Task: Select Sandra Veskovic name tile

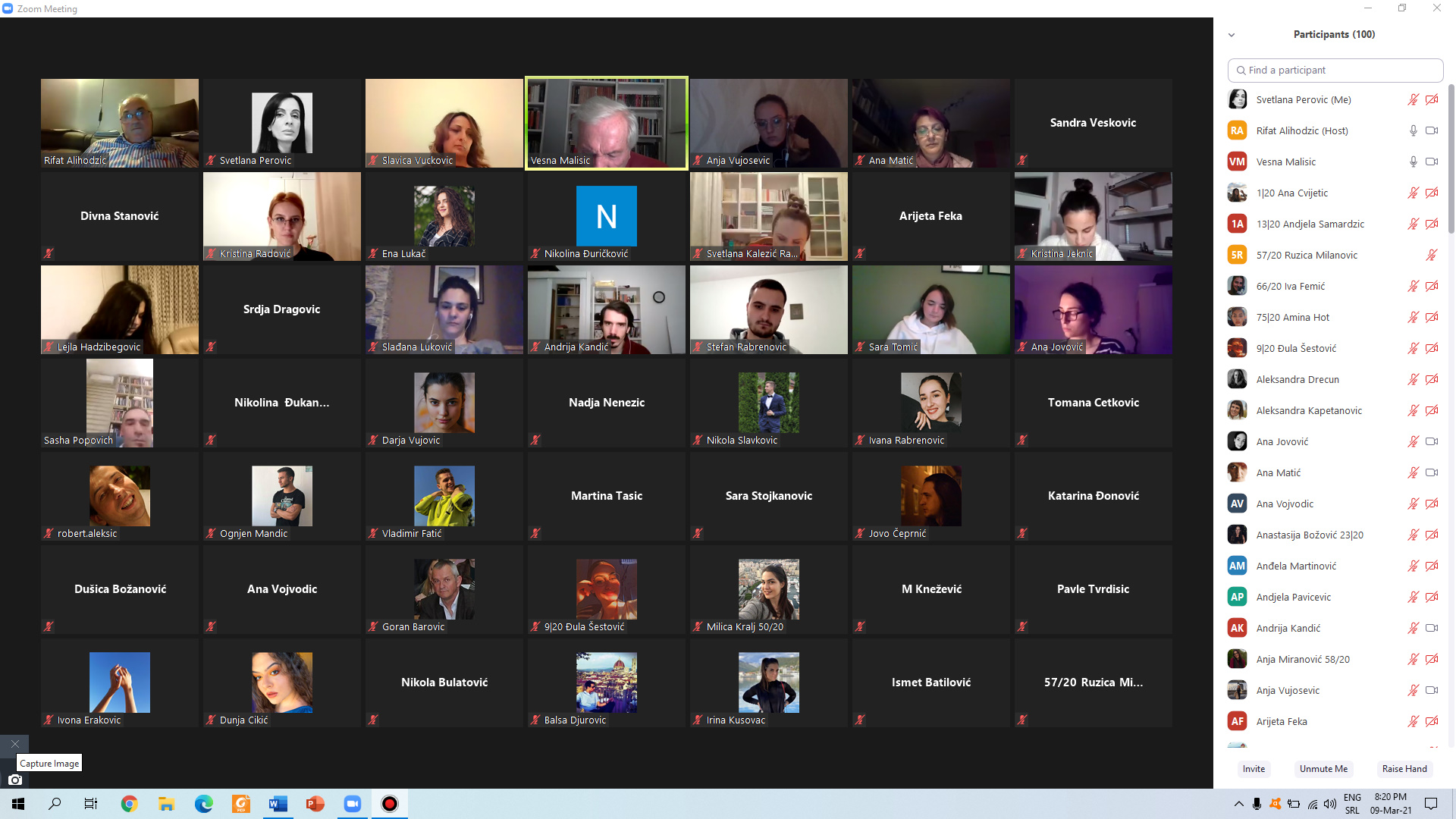Action: click(1094, 123)
